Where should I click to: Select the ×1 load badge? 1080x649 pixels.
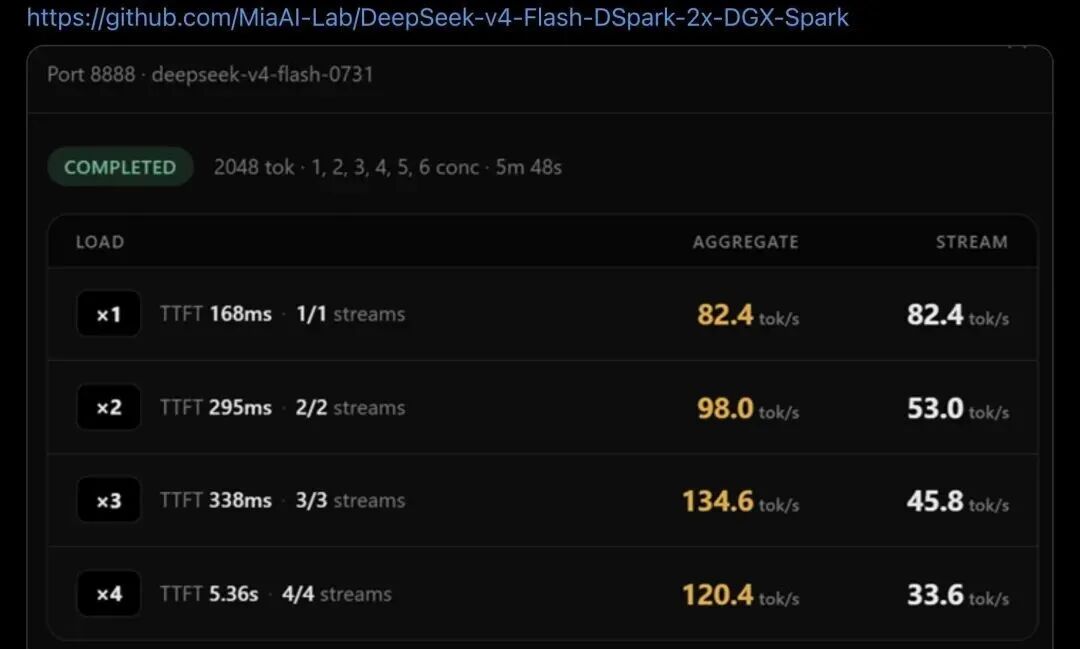(109, 314)
